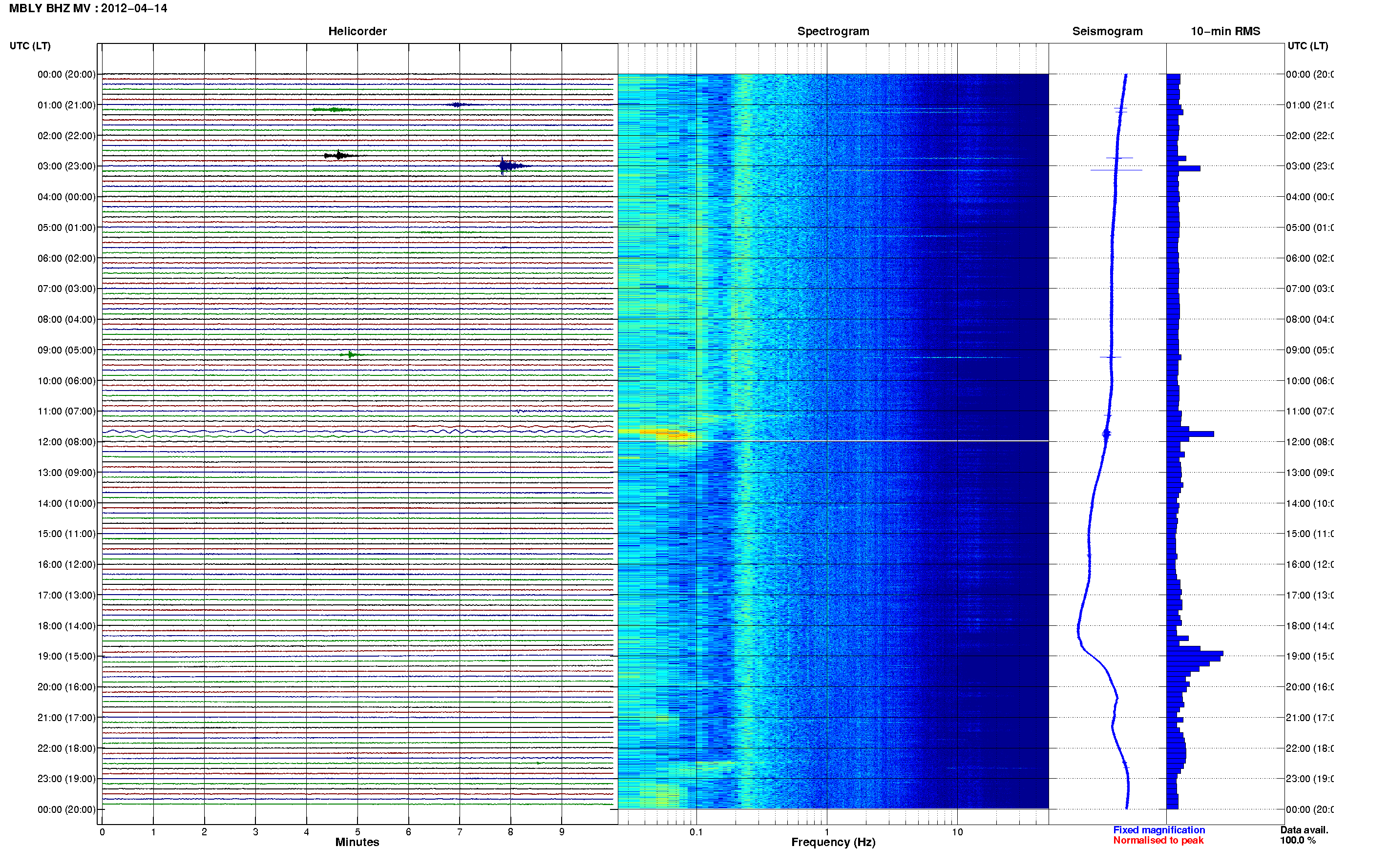
Task: Select the Spectrogram panel heading
Action: pyautogui.click(x=833, y=31)
